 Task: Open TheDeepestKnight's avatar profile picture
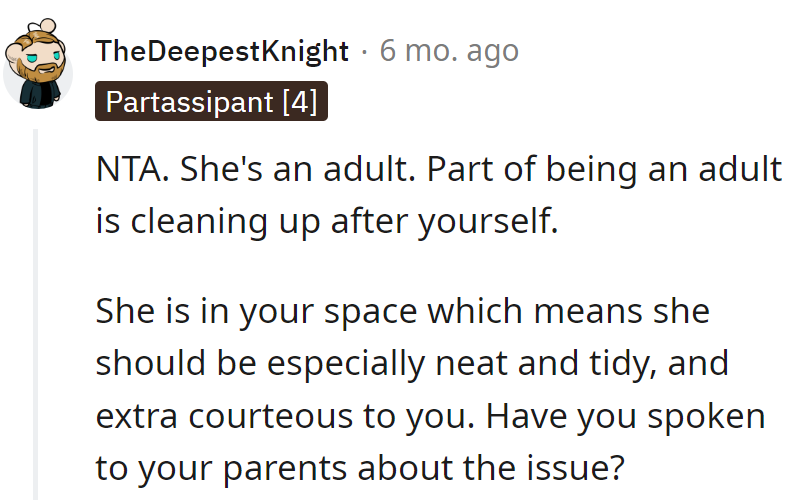click(x=37, y=68)
